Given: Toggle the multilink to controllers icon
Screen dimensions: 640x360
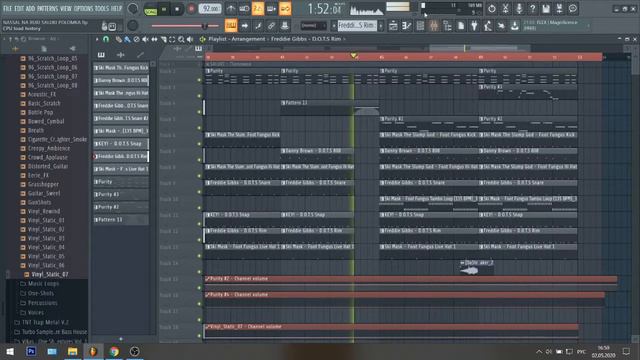Looking at the screenshot, I should (x=271, y=26).
